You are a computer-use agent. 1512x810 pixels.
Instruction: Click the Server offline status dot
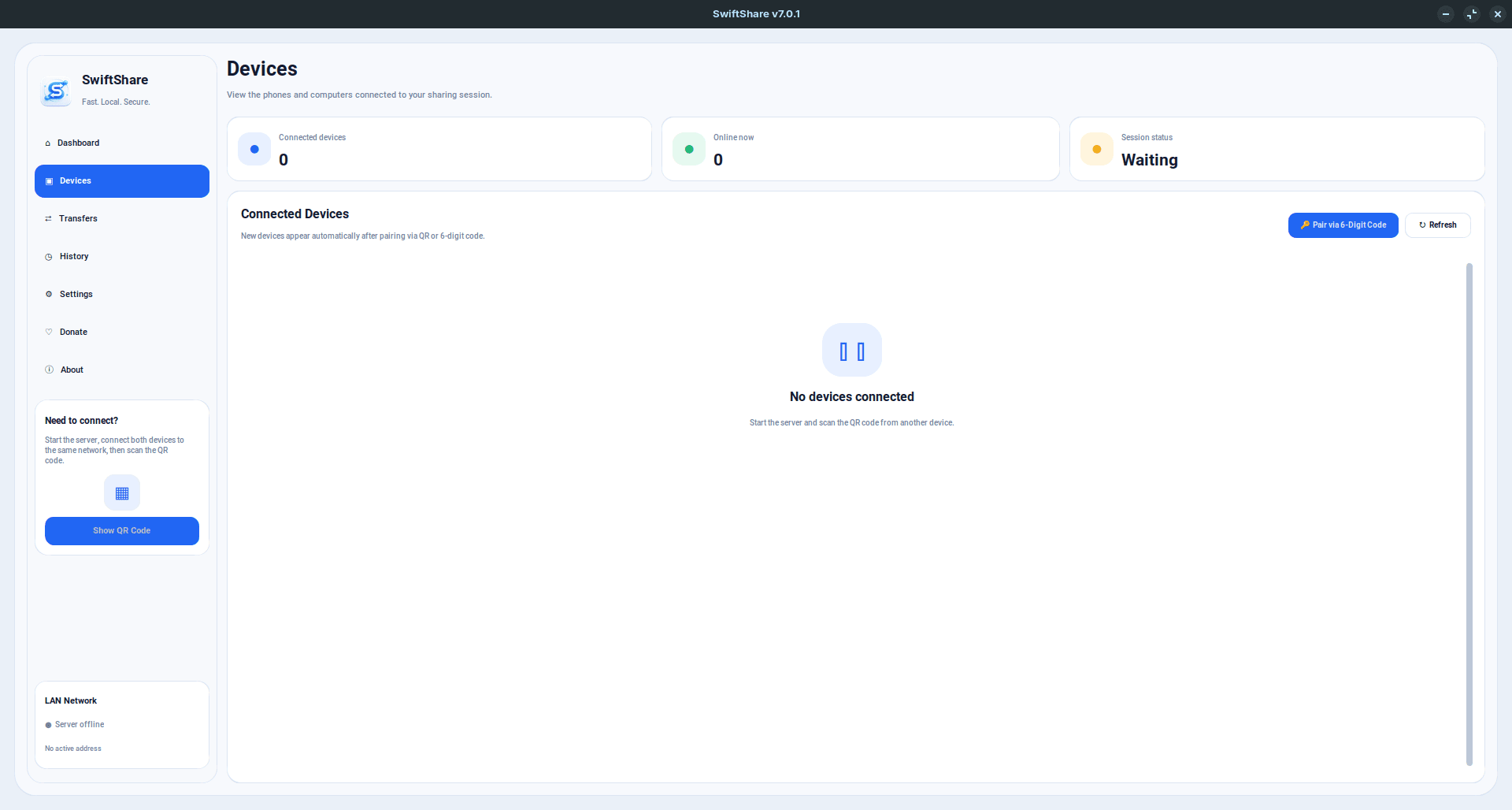[48, 726]
